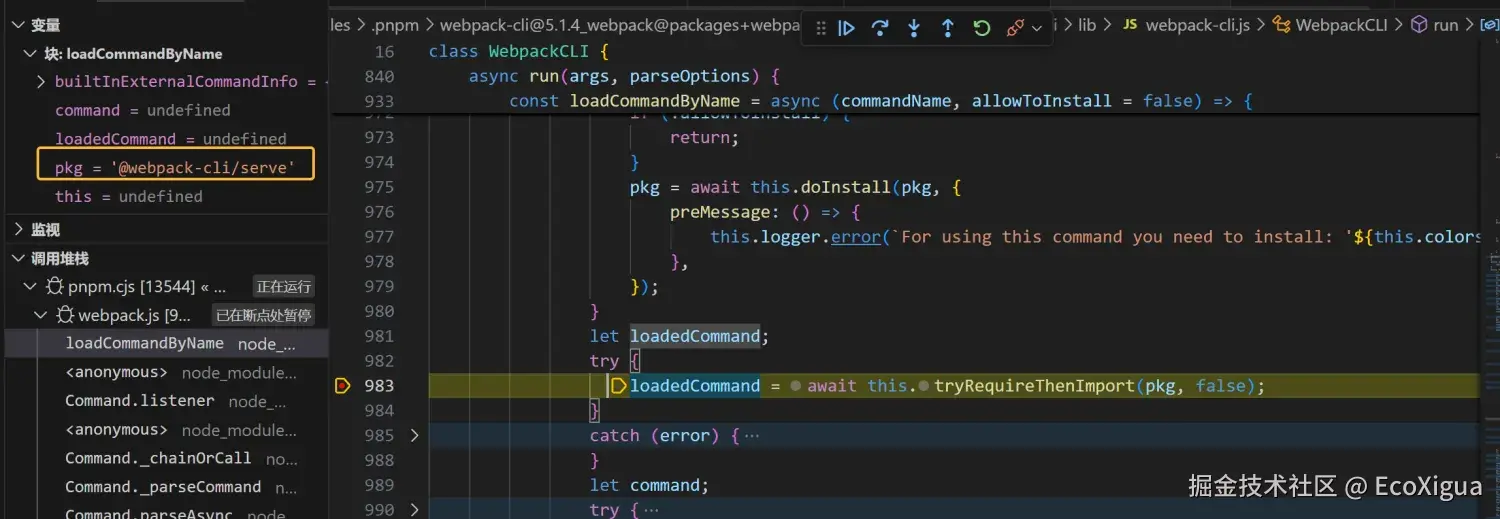Disconnect the debugger via plug icon
Image resolution: width=1500 pixels, height=519 pixels.
[1015, 28]
